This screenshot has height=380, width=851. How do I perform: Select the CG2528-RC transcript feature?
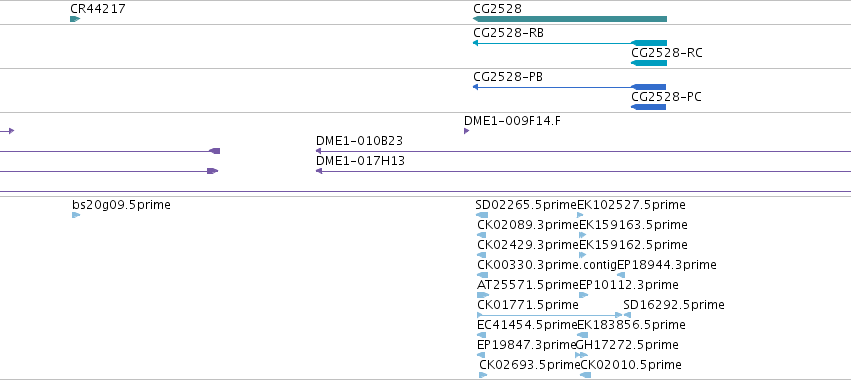tap(649, 63)
